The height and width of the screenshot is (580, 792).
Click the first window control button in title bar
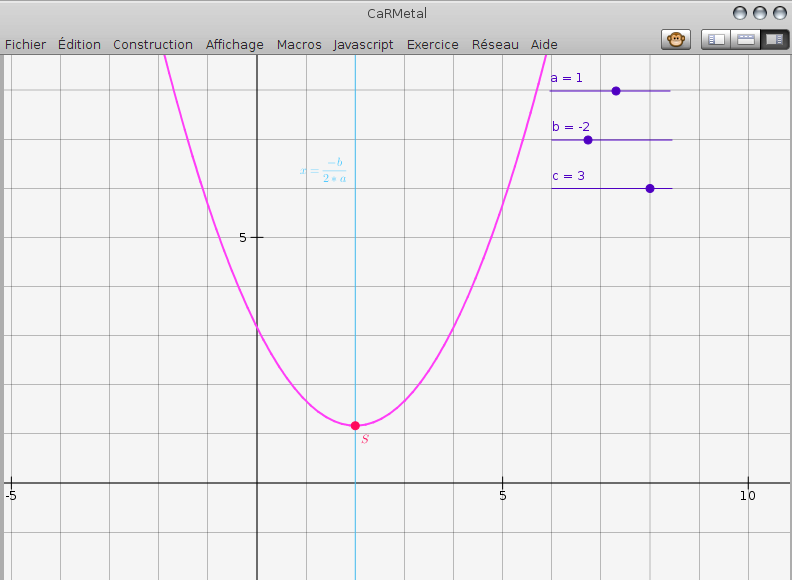(x=740, y=13)
